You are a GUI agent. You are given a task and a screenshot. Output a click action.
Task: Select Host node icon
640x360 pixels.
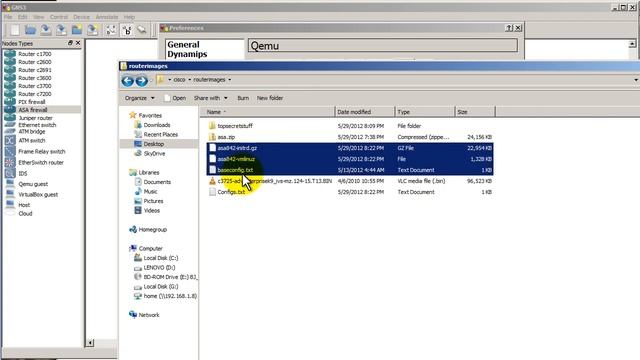coord(10,204)
